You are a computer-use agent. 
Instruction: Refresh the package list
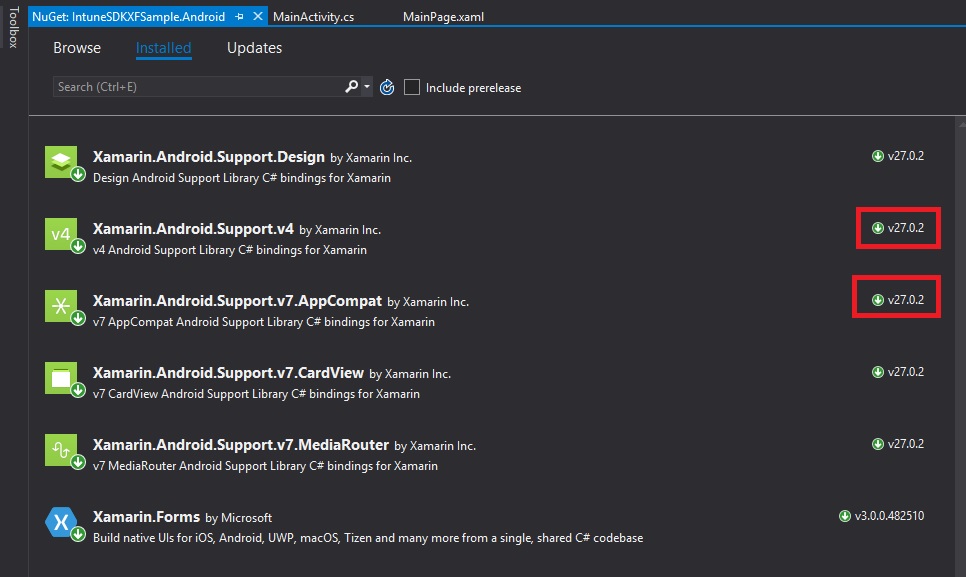coord(387,87)
